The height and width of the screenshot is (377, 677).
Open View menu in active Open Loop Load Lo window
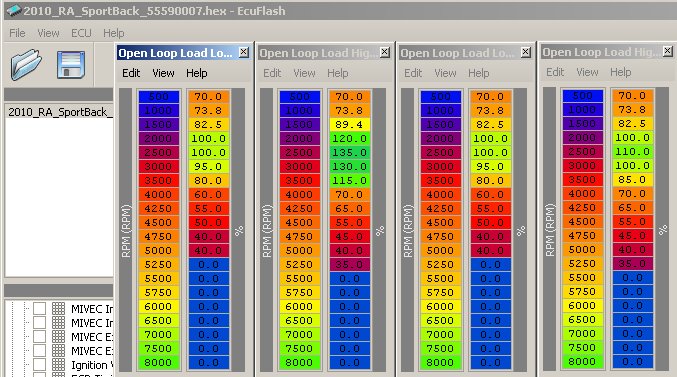(x=163, y=73)
